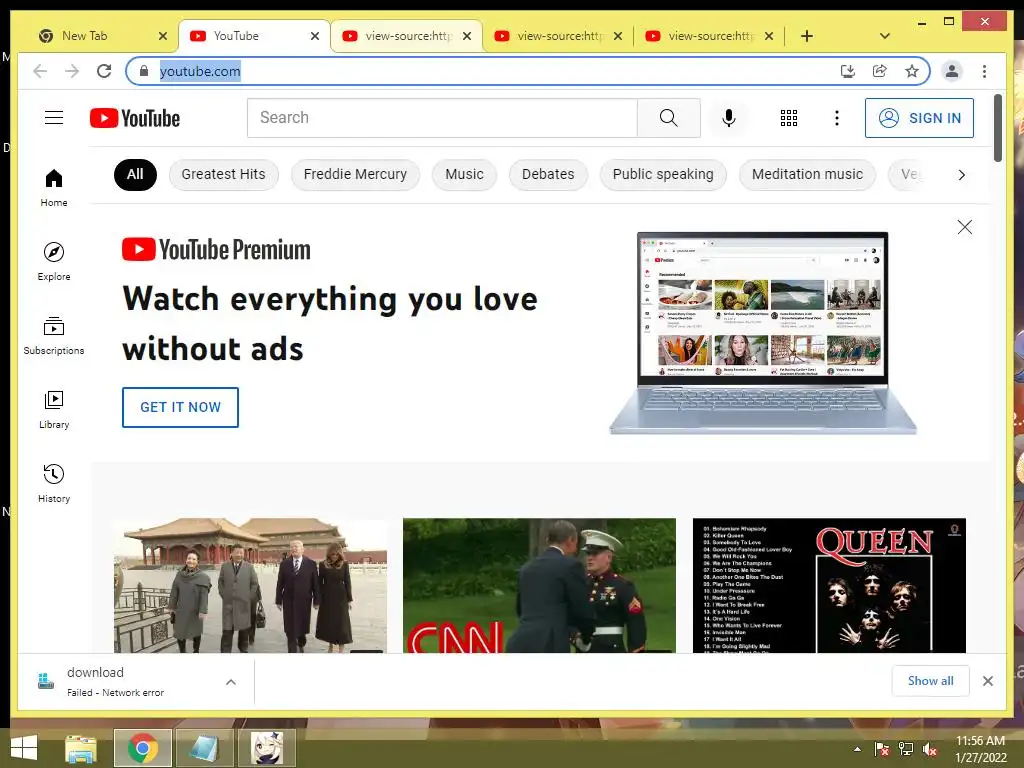Select the All filter chip
Viewport: 1024px width, 768px height.
pos(135,174)
